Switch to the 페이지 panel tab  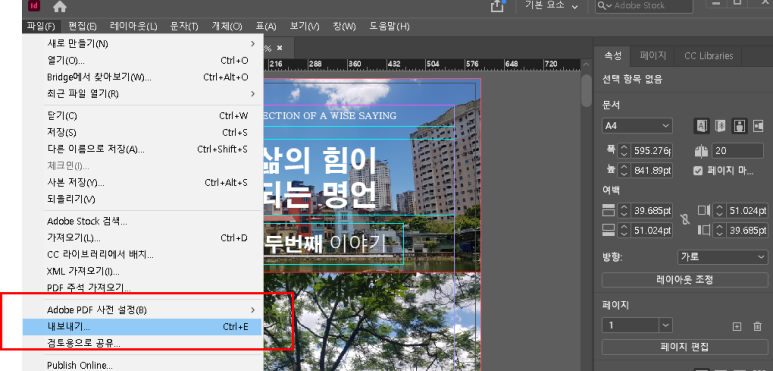click(x=653, y=56)
